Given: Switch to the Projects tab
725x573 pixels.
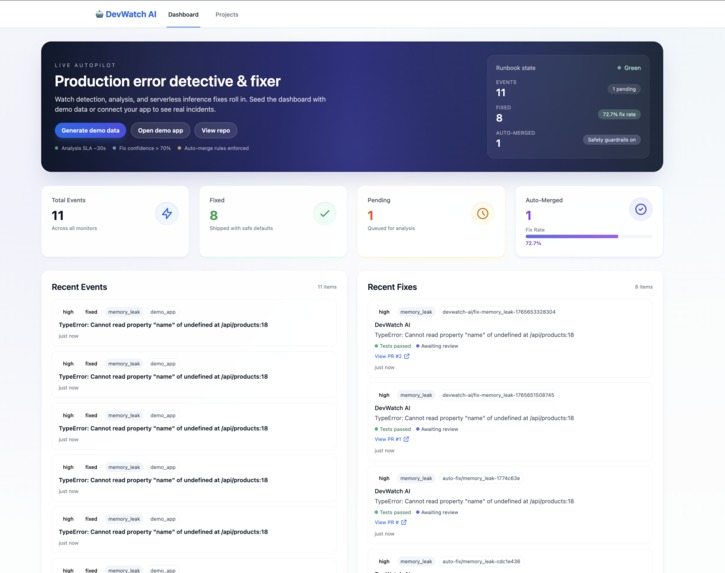Looking at the screenshot, I should point(227,15).
